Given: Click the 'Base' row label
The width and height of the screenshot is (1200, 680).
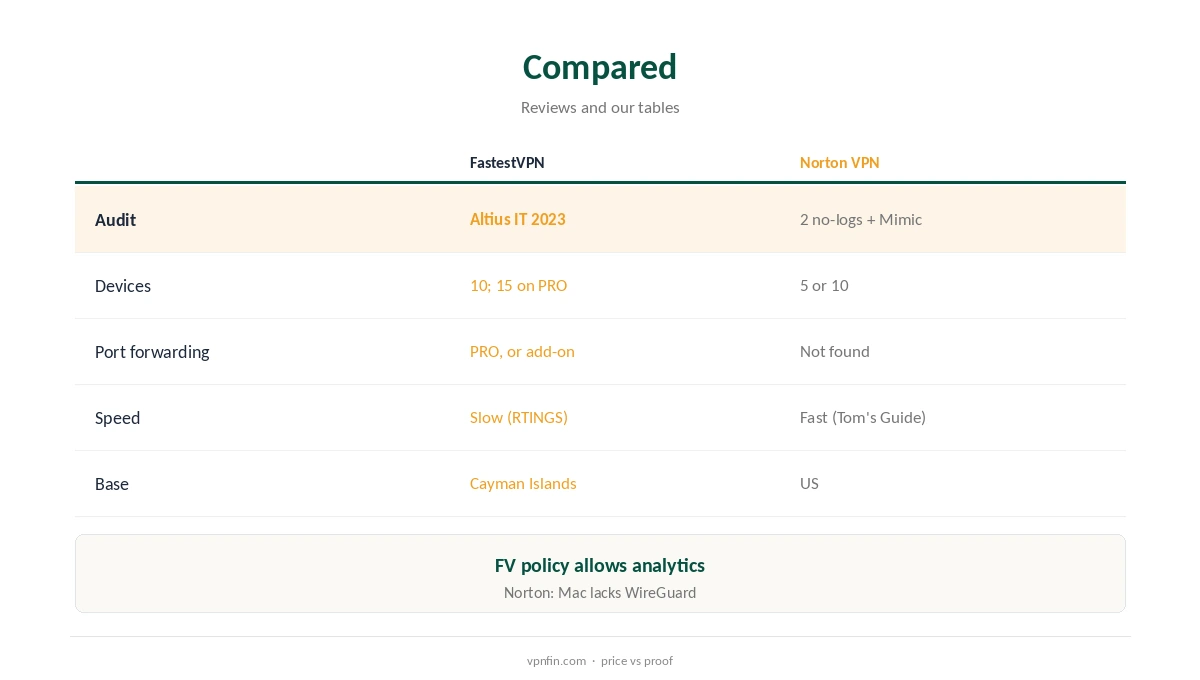Looking at the screenshot, I should pos(112,484).
